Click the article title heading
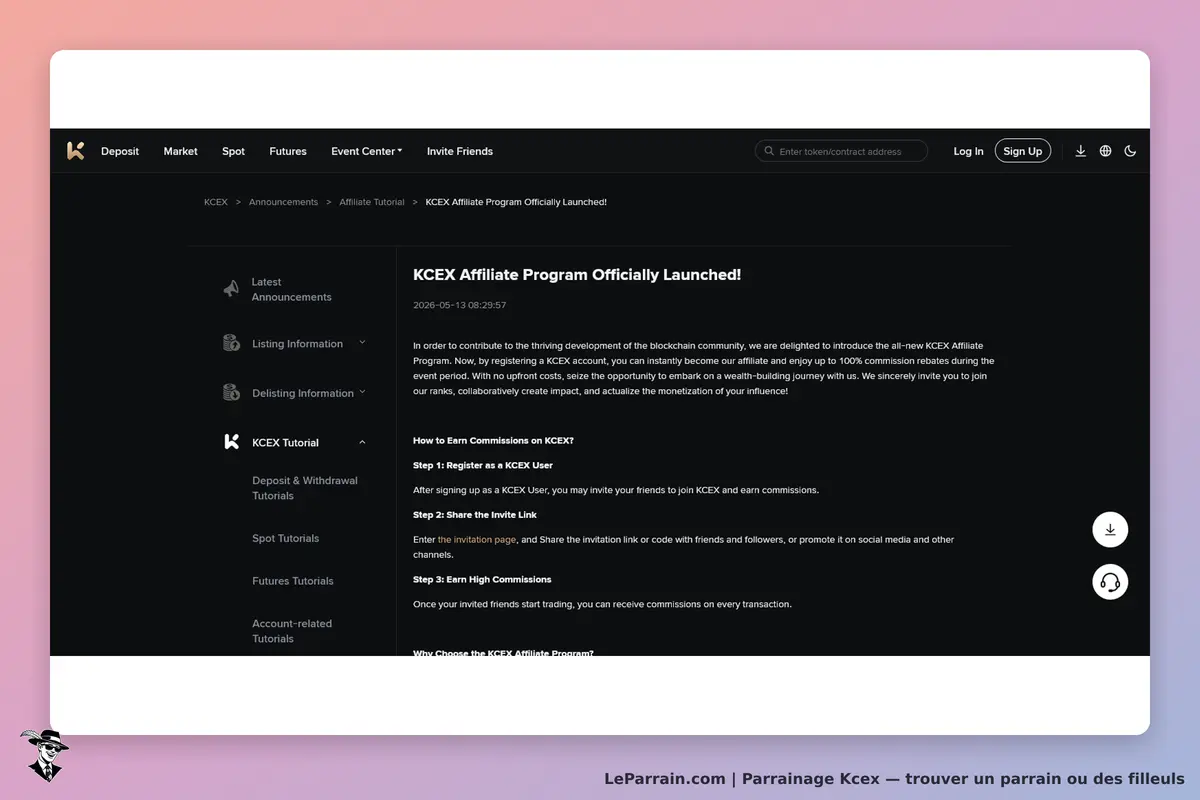This screenshot has width=1200, height=800. (577, 274)
